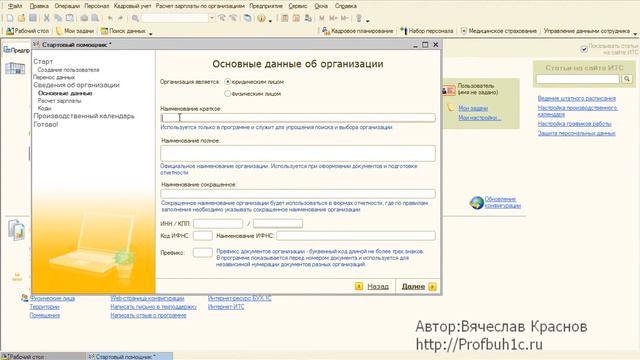
Task: Select the физическим лицом radio button
Action: point(228,93)
